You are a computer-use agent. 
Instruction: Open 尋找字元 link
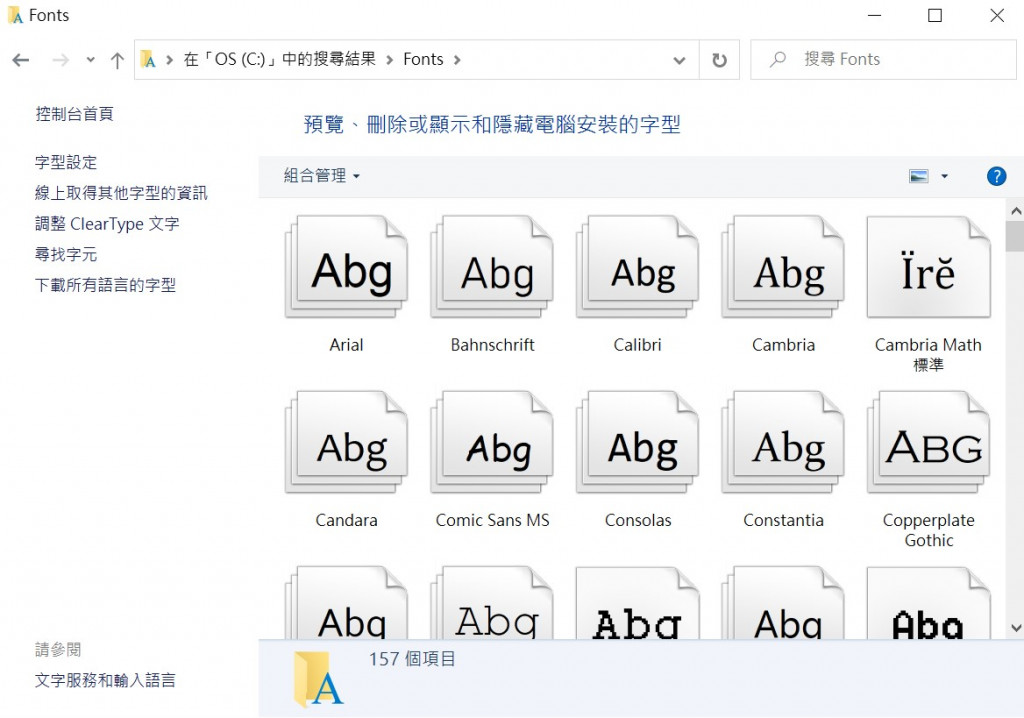coord(66,254)
